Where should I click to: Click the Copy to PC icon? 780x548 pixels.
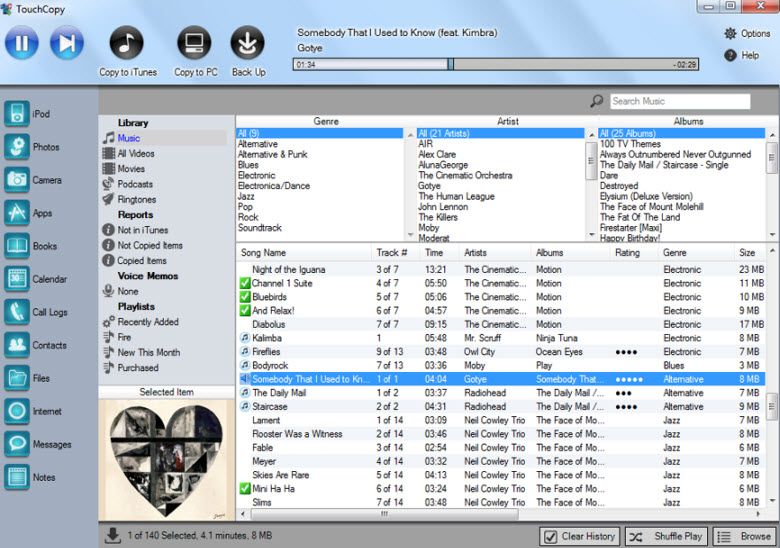194,43
